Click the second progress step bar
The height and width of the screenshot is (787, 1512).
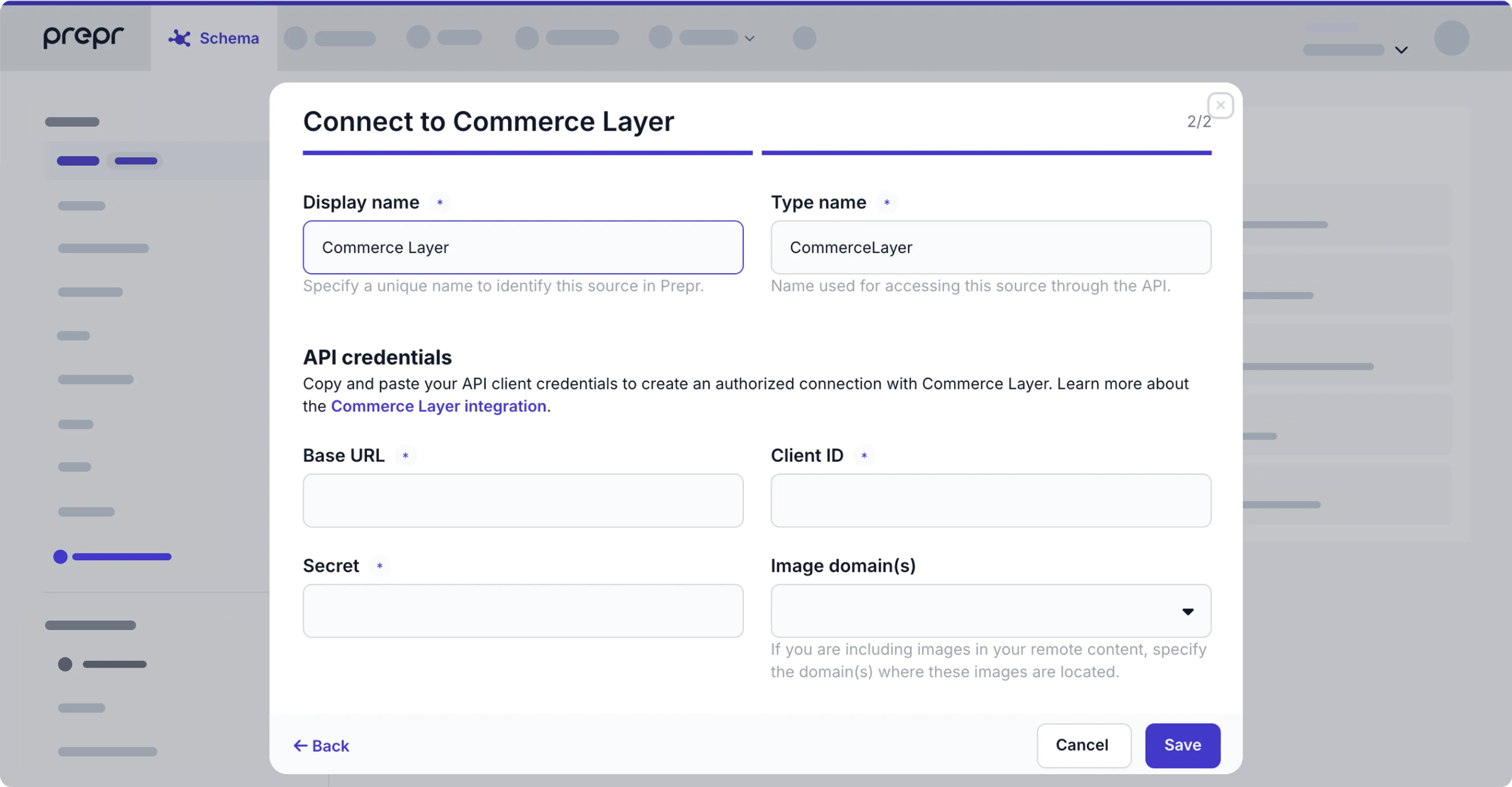(986, 153)
